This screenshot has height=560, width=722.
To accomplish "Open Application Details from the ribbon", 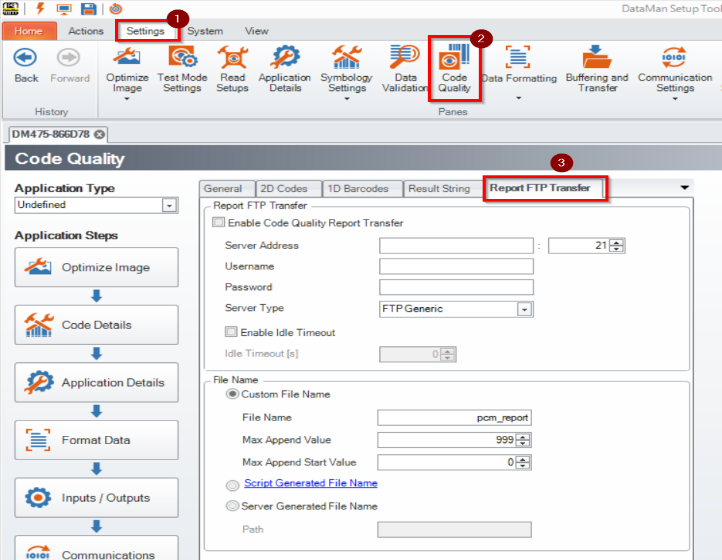I will (x=285, y=69).
